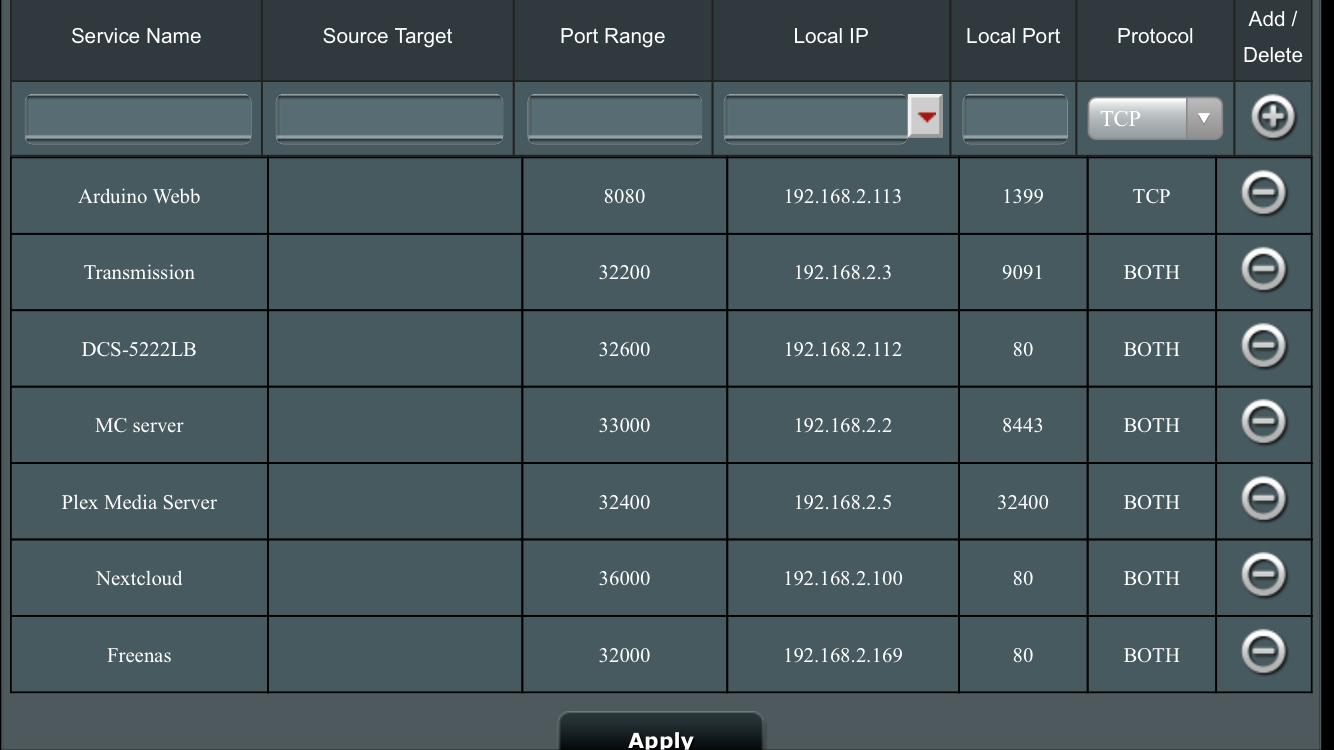
Task: Remove the Nextcloud rule
Action: (x=1263, y=575)
